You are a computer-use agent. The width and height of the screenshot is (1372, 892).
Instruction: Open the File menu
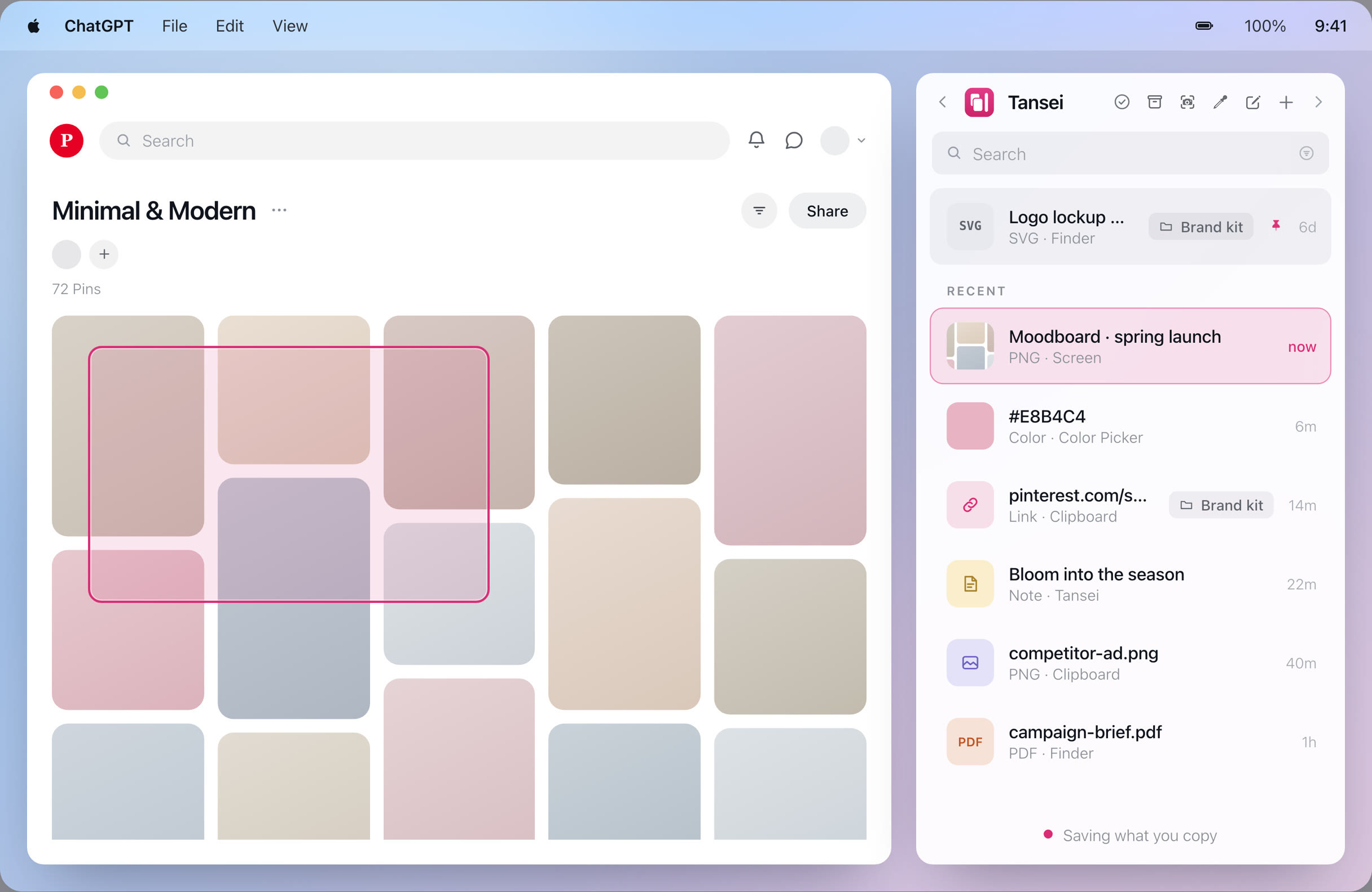click(174, 26)
